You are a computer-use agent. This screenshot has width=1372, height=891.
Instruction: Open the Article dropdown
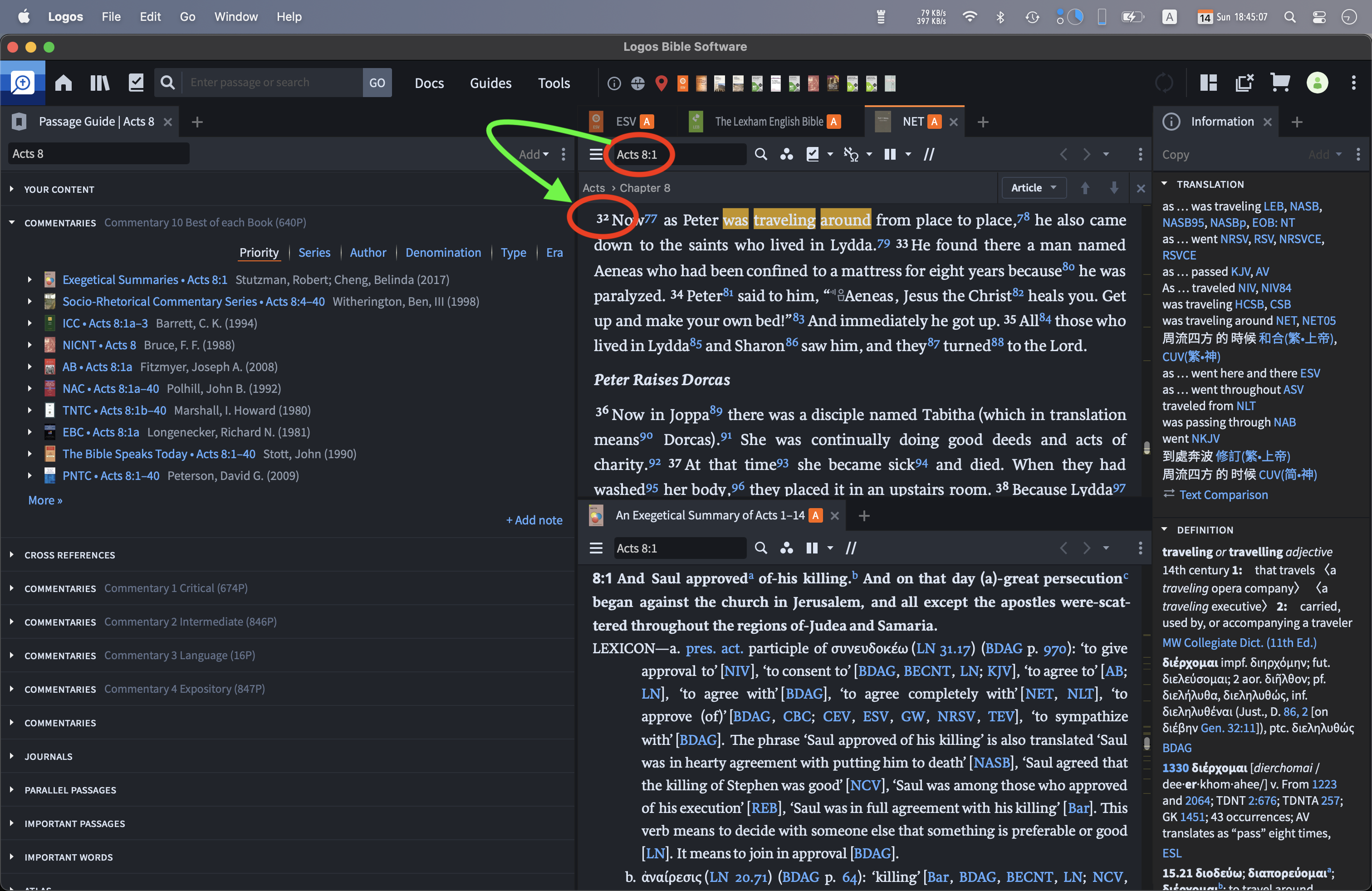coord(1034,188)
